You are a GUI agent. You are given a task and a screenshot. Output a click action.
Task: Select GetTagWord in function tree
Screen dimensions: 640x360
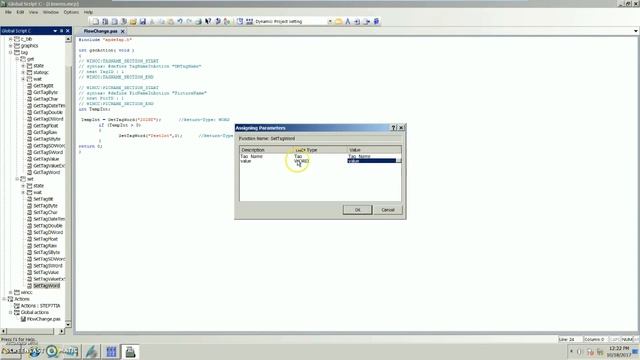(47, 172)
